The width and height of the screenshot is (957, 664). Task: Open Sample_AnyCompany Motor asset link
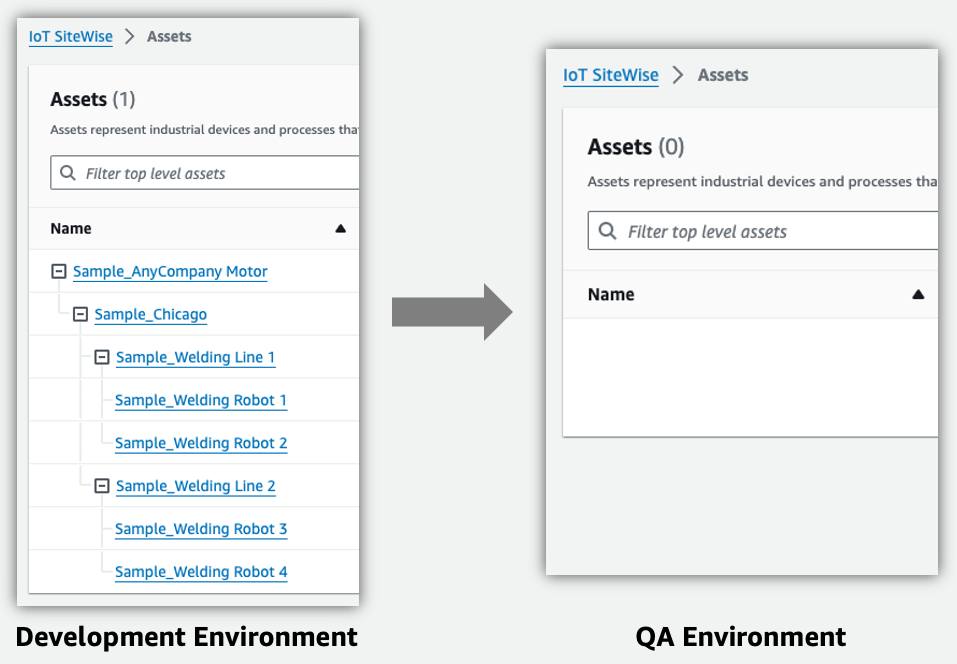tap(170, 272)
